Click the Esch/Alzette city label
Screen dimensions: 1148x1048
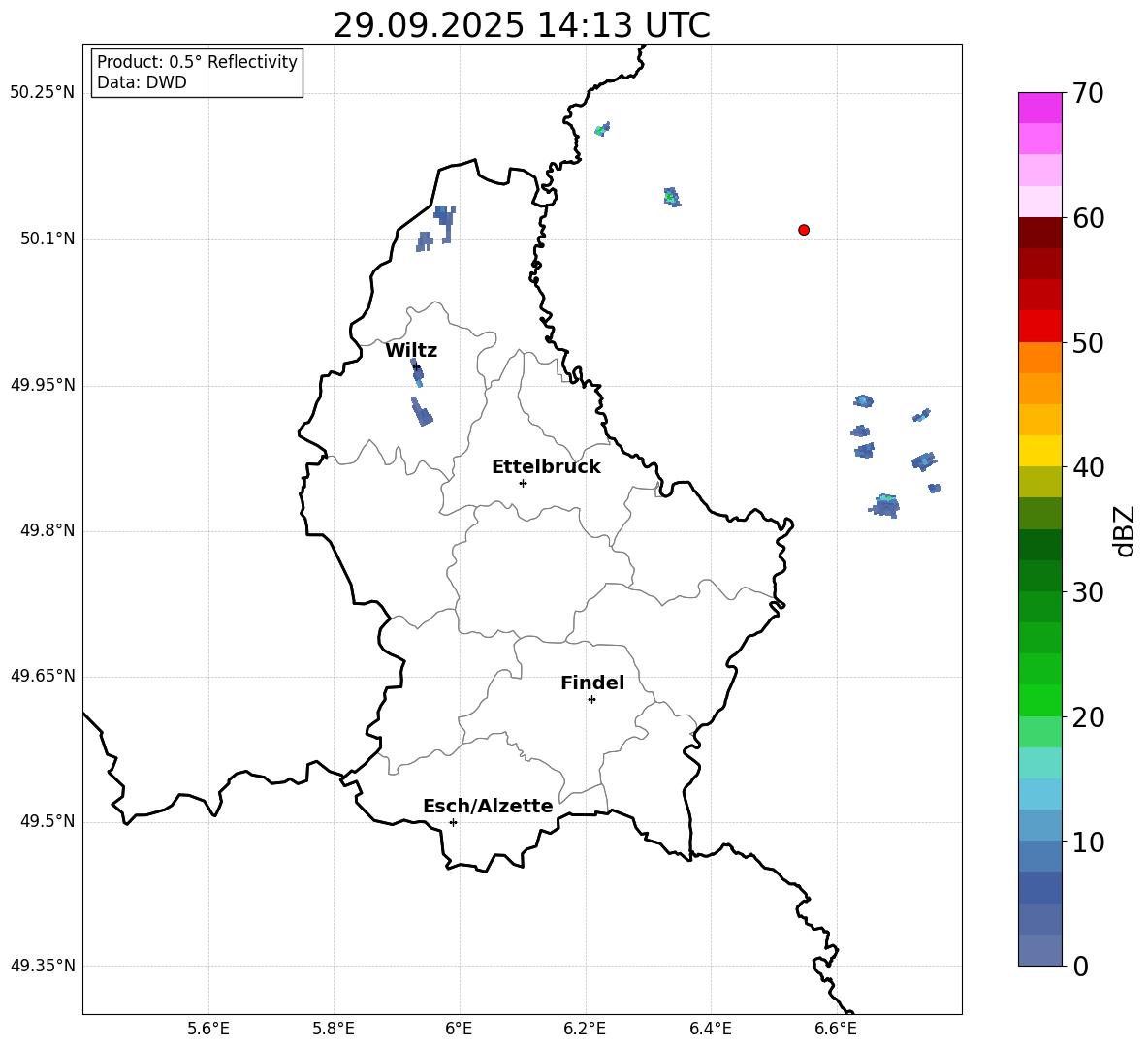tap(489, 806)
